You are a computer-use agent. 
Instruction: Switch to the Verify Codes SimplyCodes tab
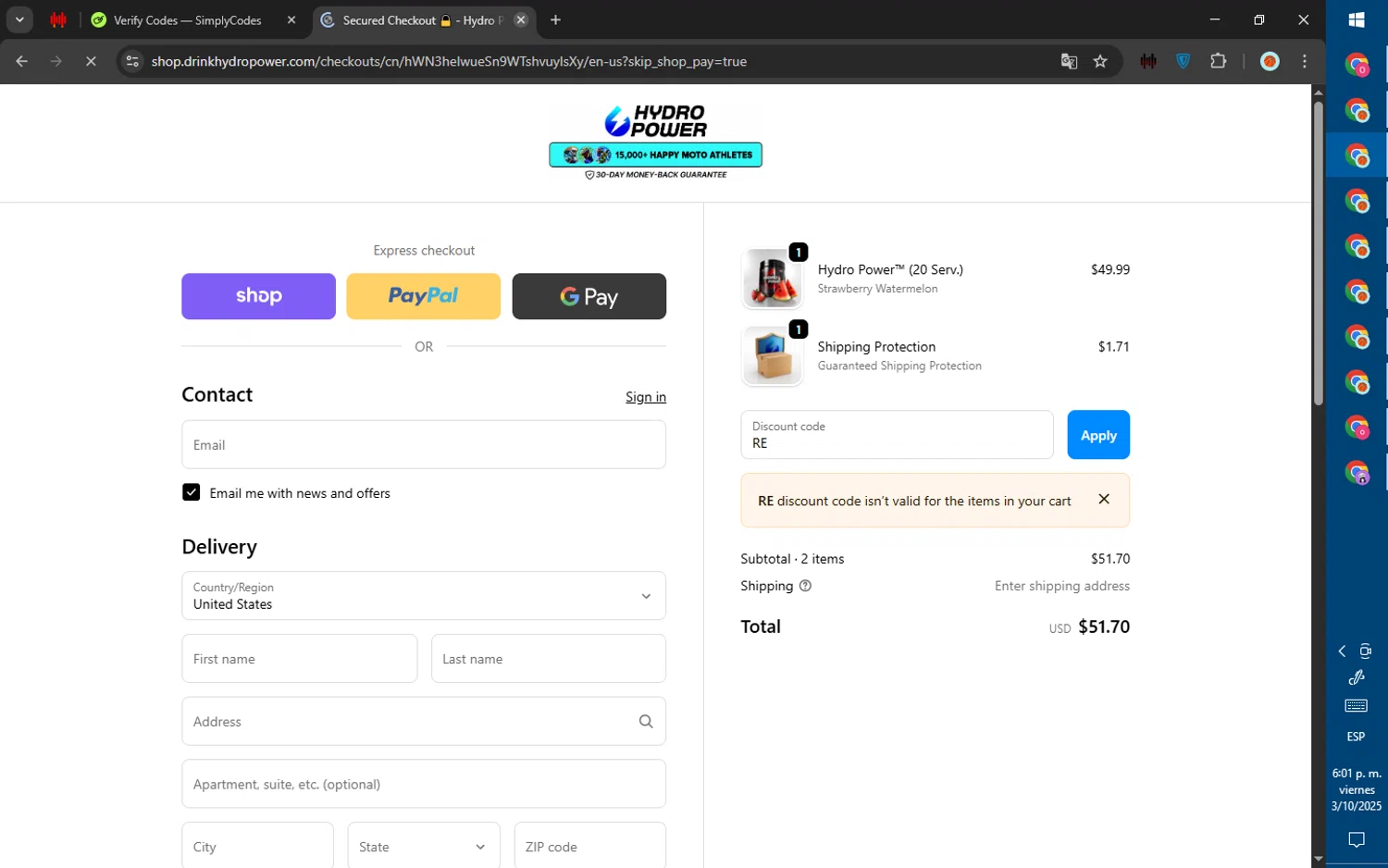click(187, 19)
